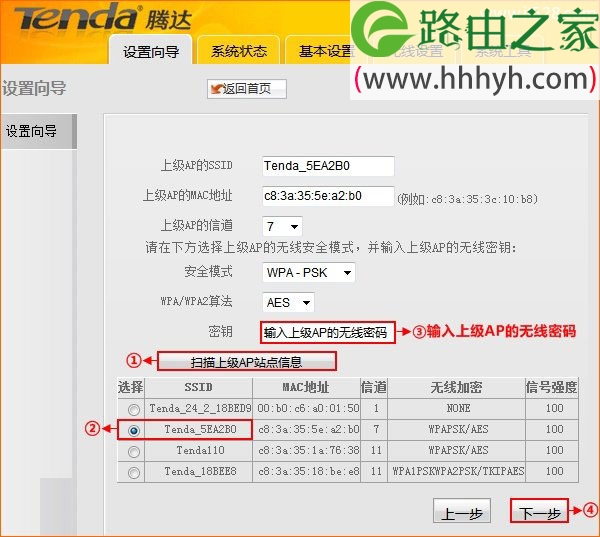Image resolution: width=600 pixels, height=537 pixels.
Task: Click the SSID column header
Action: [198, 387]
